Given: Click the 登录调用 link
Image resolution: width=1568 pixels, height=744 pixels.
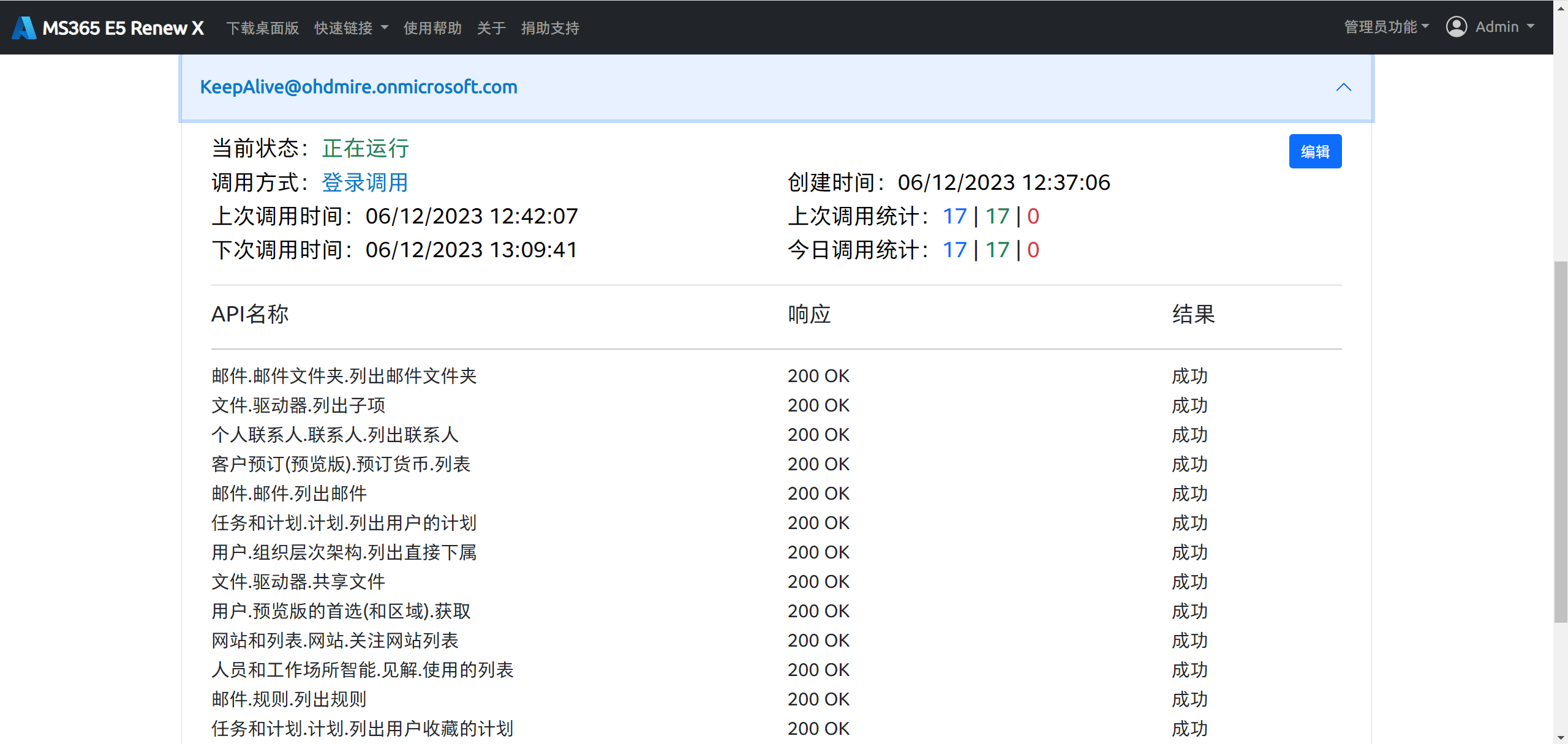Looking at the screenshot, I should click(x=365, y=182).
